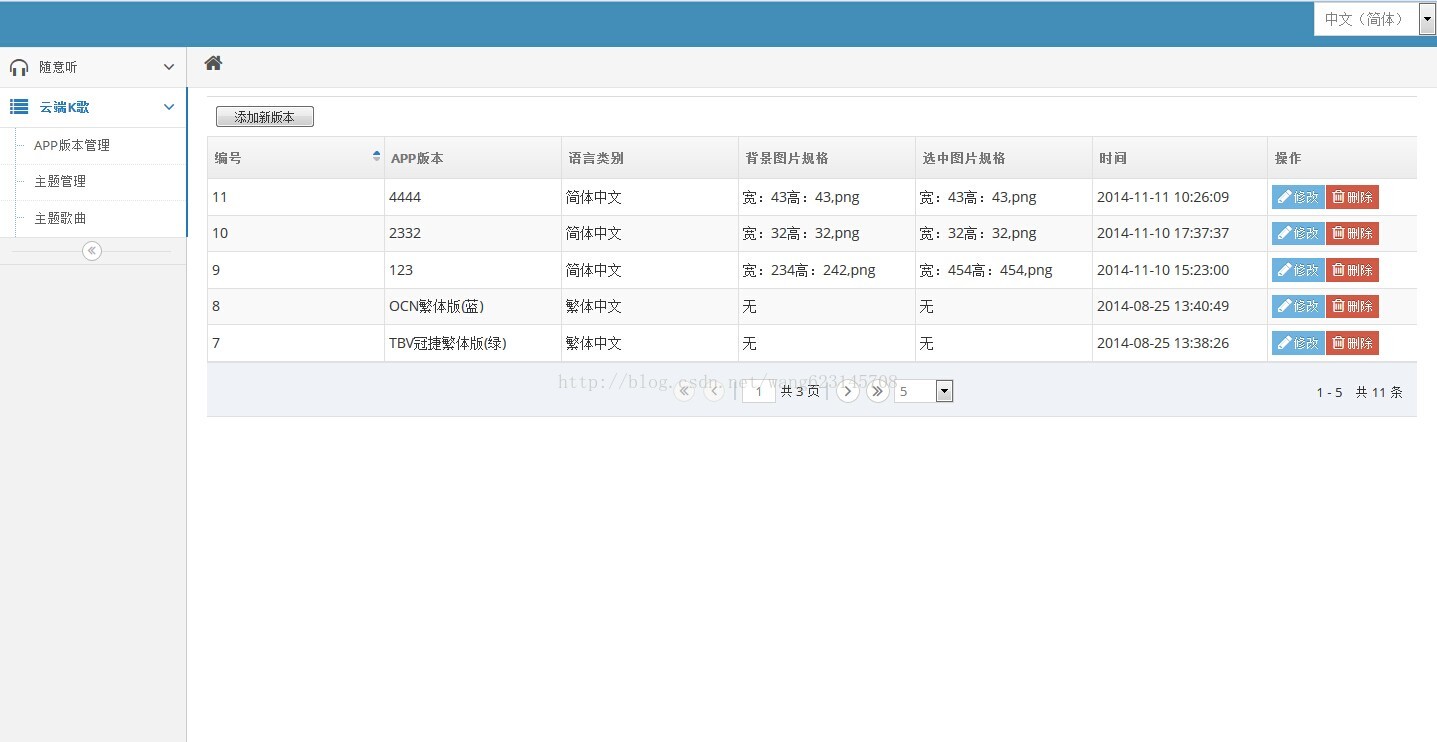Select the cell reading 4444
The image size is (1437, 742).
point(473,197)
